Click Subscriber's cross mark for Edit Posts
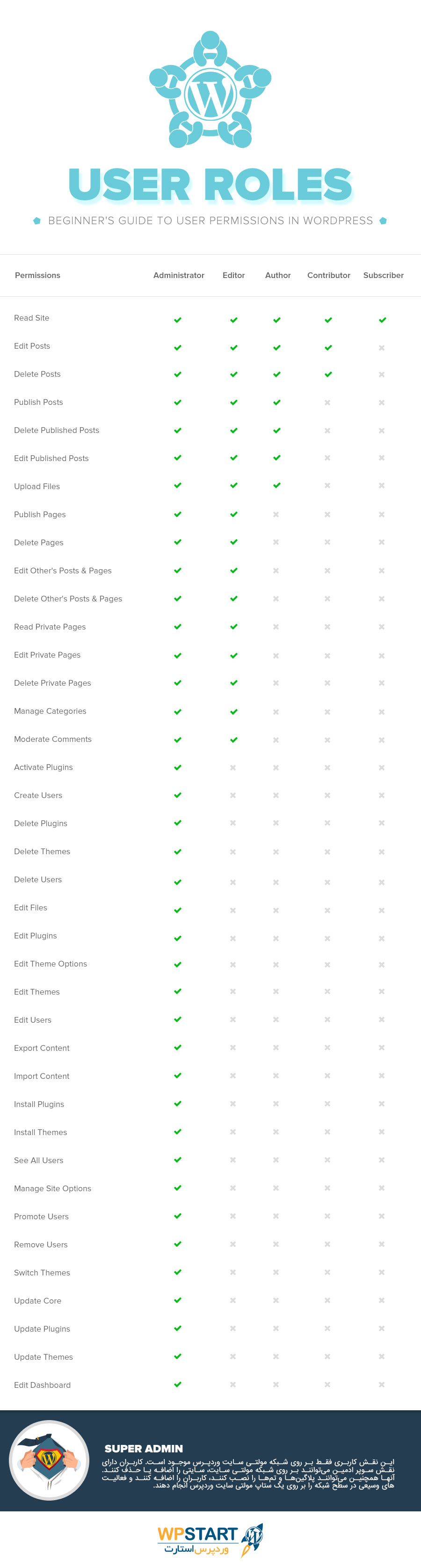Viewport: 421px width, 1568px height. point(381,348)
